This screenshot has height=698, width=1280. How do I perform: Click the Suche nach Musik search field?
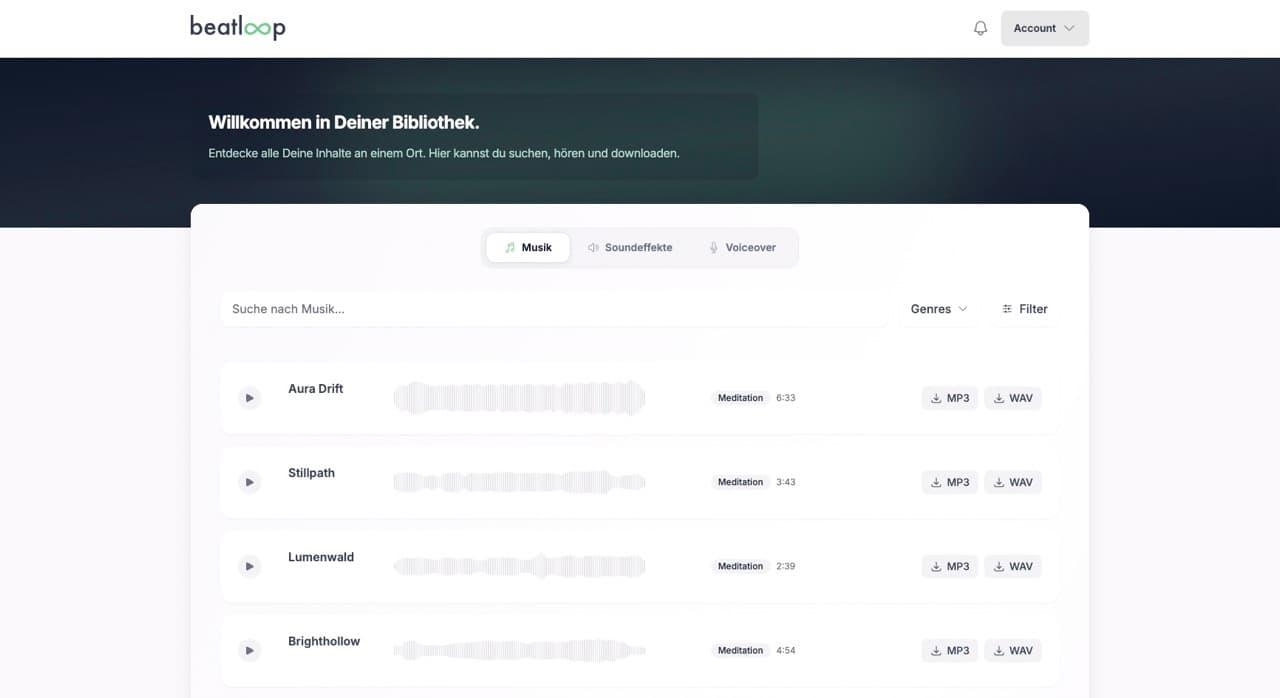click(x=553, y=309)
